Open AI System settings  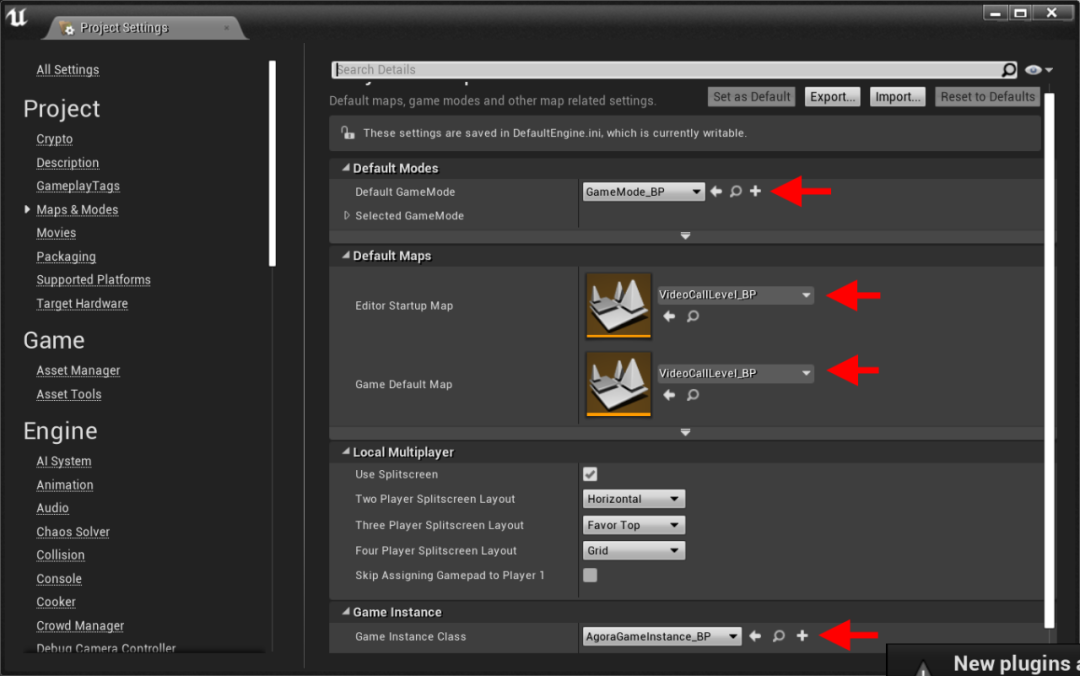[64, 461]
